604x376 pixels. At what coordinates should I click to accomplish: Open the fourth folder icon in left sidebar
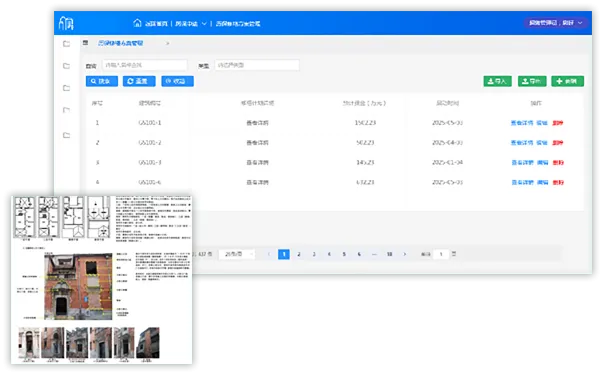tap(67, 110)
